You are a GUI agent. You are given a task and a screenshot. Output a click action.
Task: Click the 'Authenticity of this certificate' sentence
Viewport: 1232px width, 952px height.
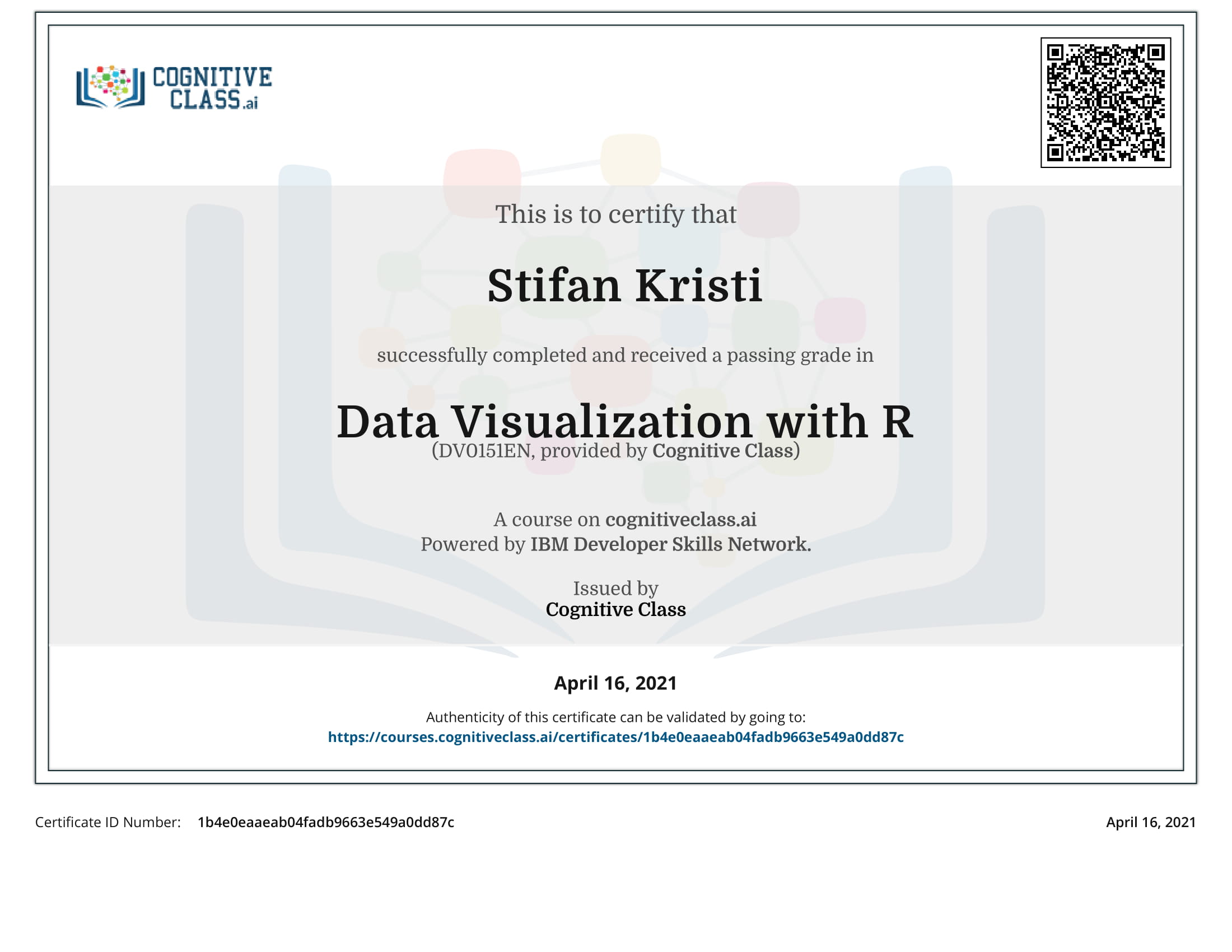click(615, 717)
